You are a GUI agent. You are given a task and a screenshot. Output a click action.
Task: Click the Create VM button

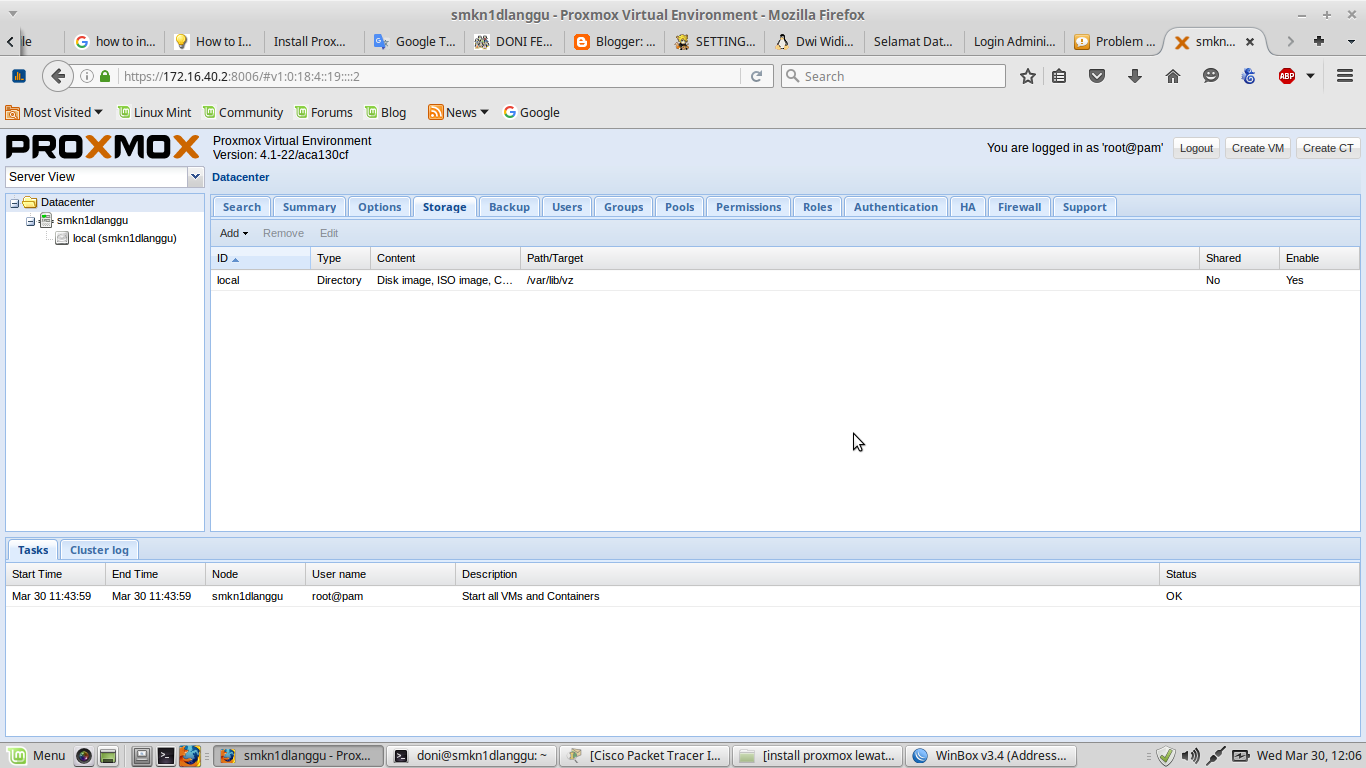pos(1258,148)
